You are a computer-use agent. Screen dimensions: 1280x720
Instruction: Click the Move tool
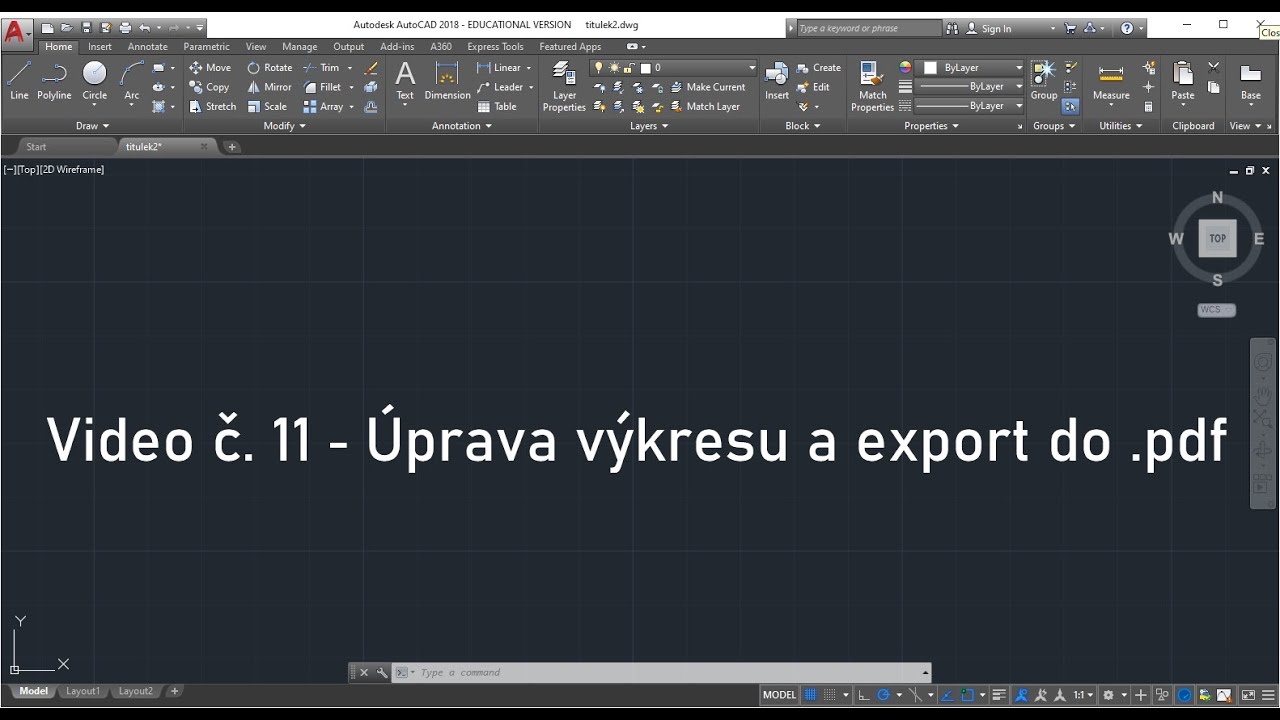[210, 68]
